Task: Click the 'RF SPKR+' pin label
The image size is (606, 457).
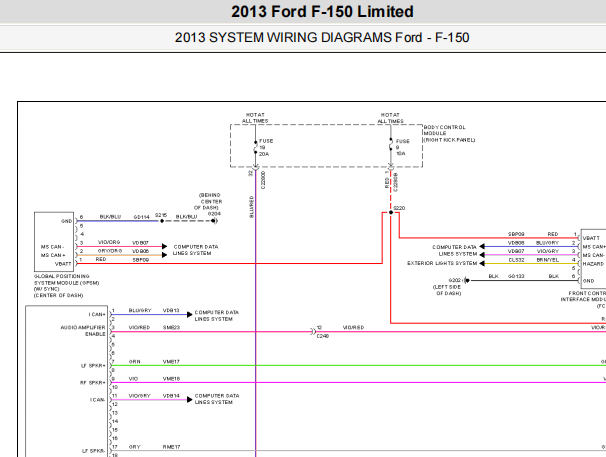Action: (x=93, y=383)
